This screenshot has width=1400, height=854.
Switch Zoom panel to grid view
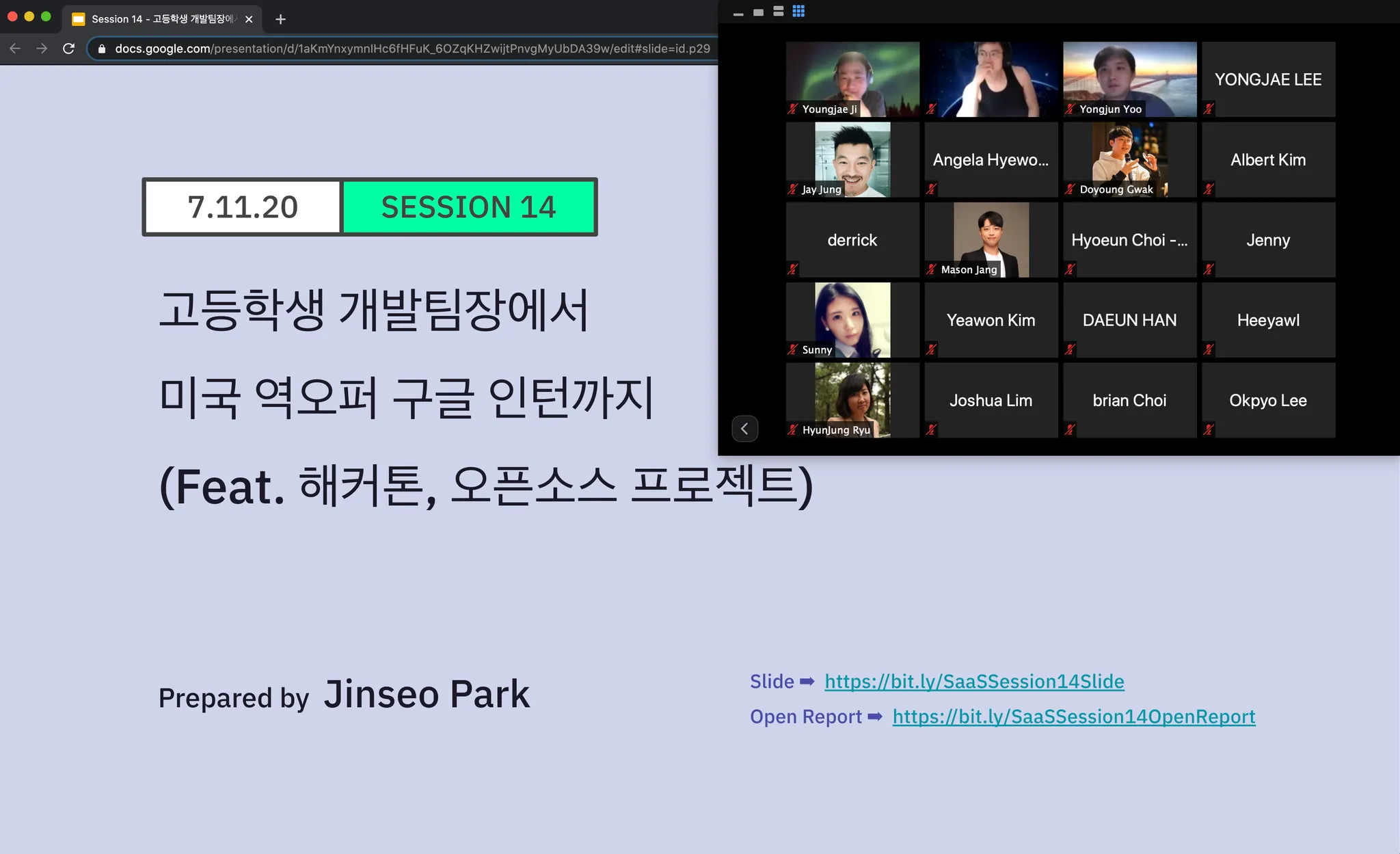pyautogui.click(x=798, y=11)
